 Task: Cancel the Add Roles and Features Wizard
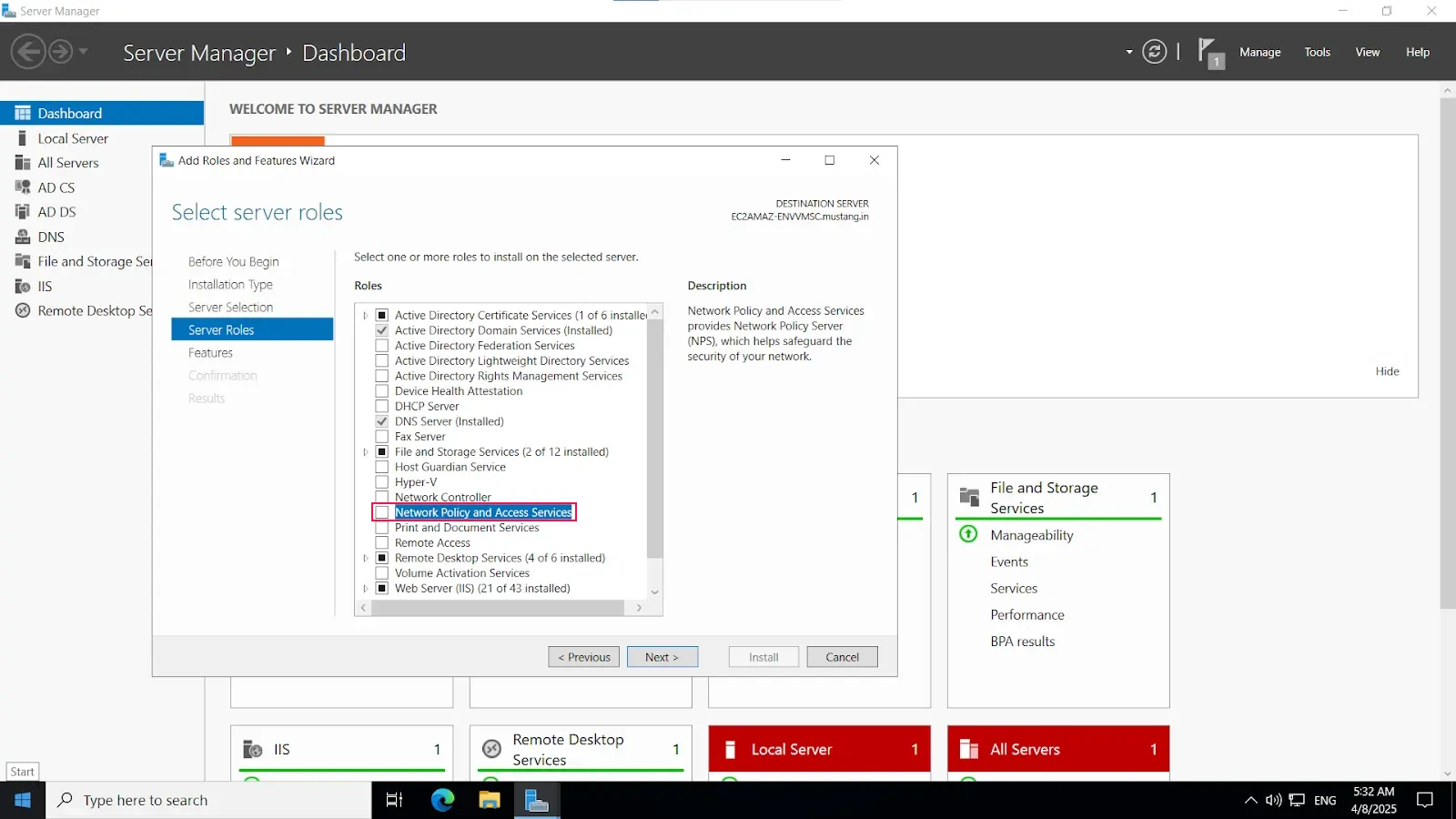[x=842, y=657]
